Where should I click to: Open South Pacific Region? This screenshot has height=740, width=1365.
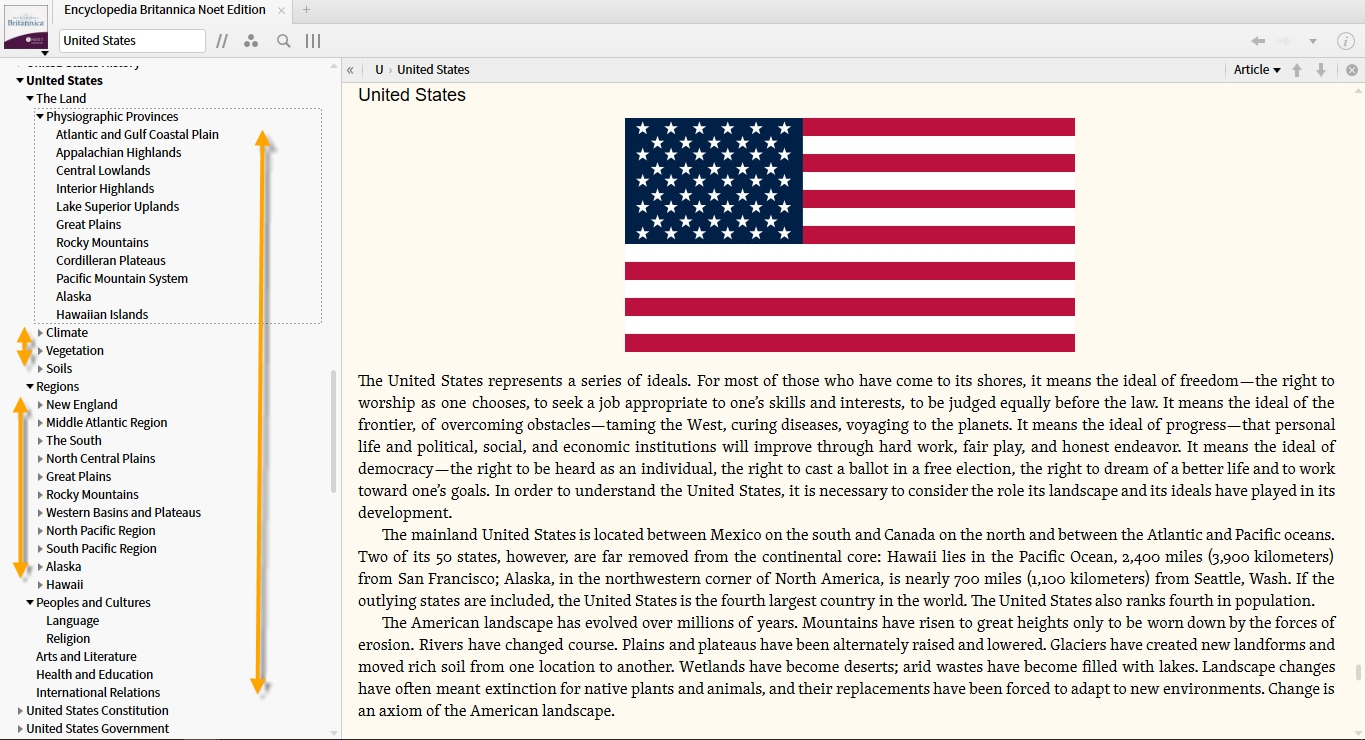click(101, 549)
